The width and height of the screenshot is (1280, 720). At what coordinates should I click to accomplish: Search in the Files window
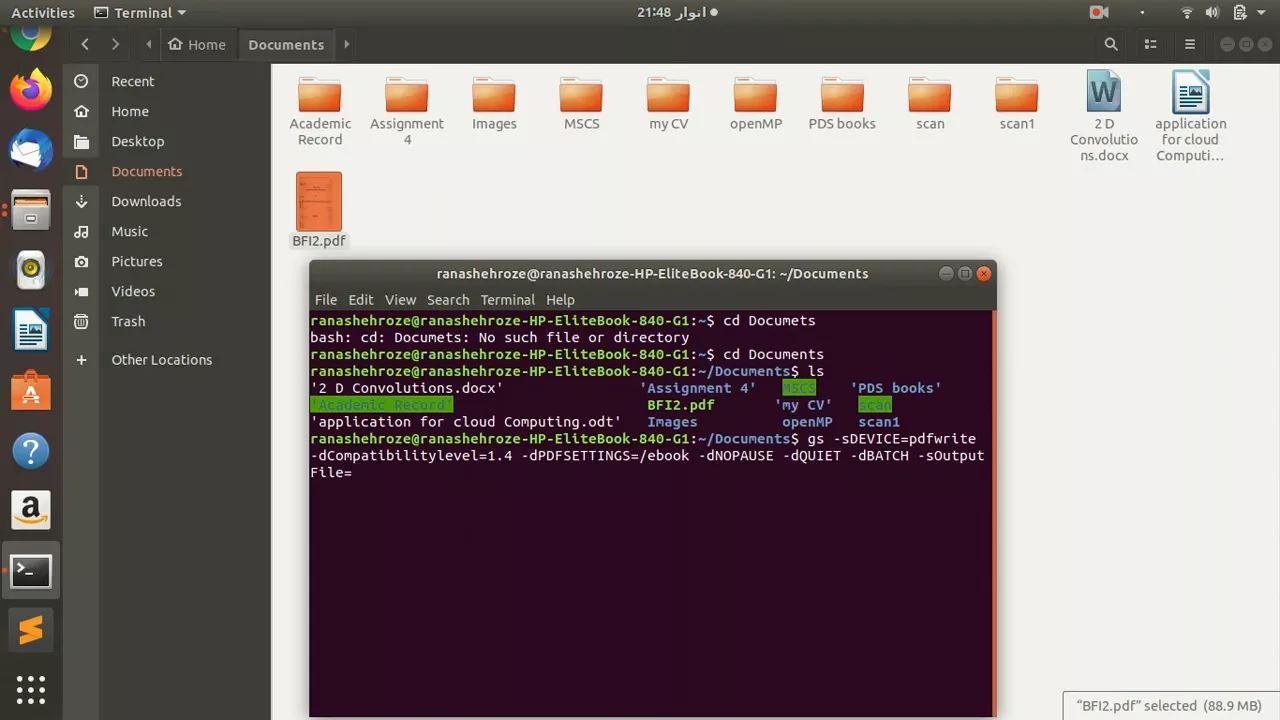[1111, 44]
